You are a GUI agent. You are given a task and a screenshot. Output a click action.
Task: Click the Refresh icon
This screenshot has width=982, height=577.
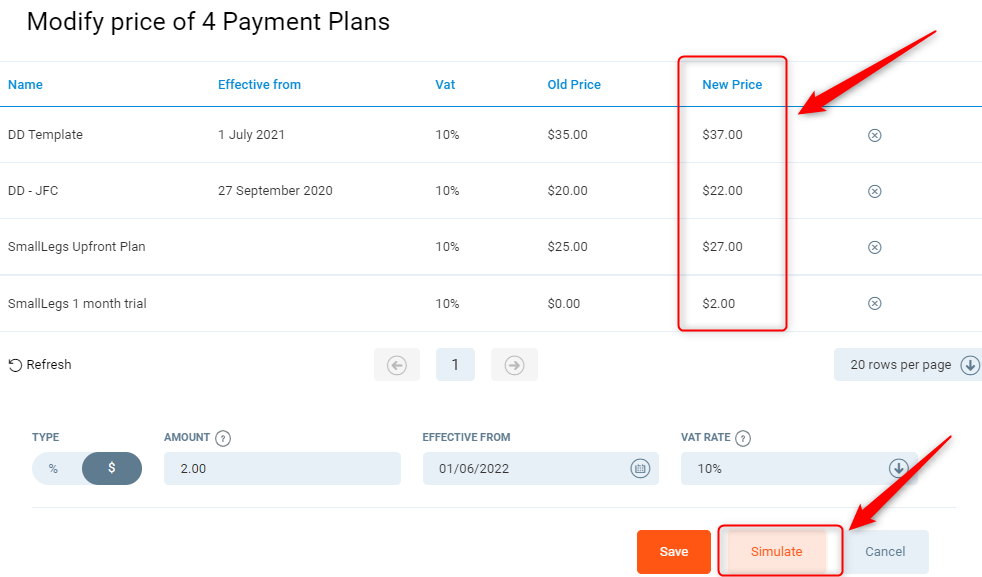pyautogui.click(x=15, y=365)
